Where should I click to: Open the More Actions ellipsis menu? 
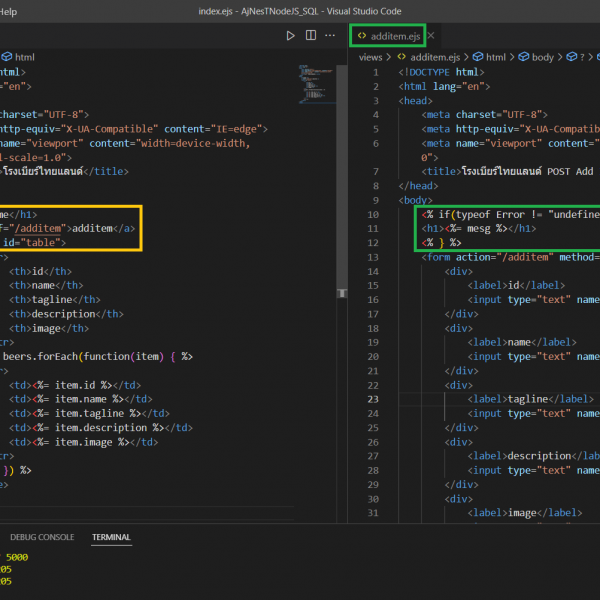coord(331,36)
